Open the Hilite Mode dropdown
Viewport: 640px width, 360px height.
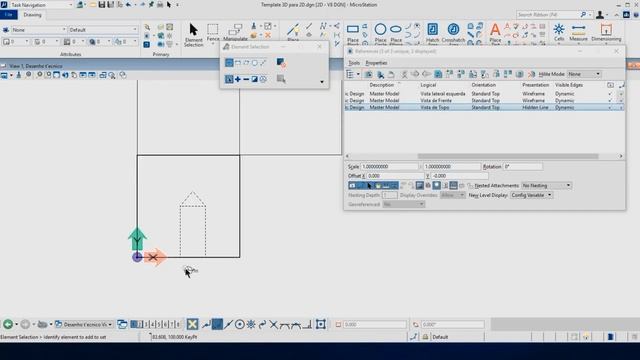[584, 74]
